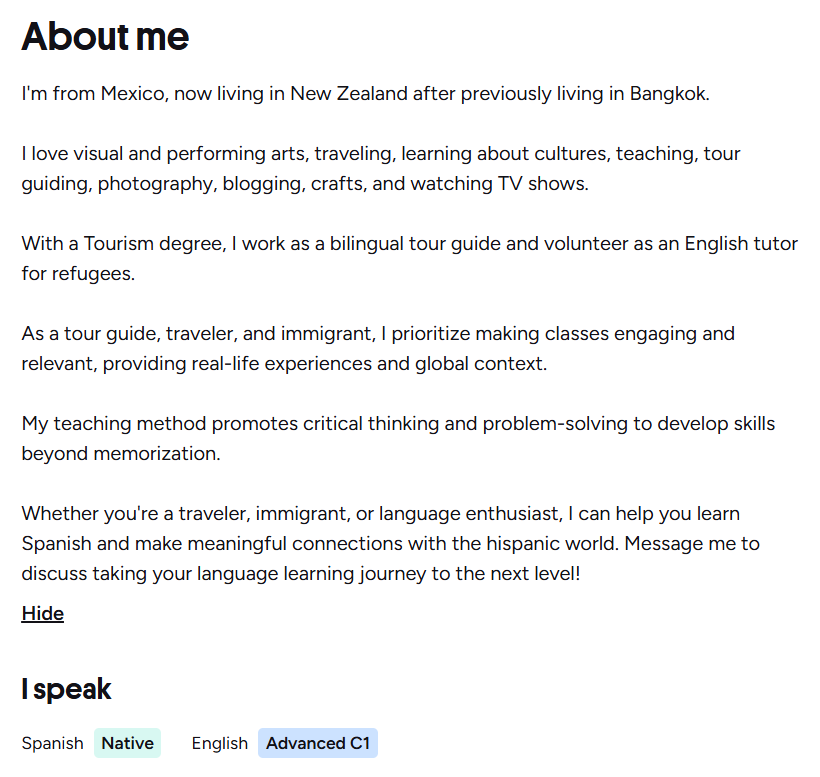
Task: Click the paragraph starting With a Tourism degree
Action: (409, 258)
